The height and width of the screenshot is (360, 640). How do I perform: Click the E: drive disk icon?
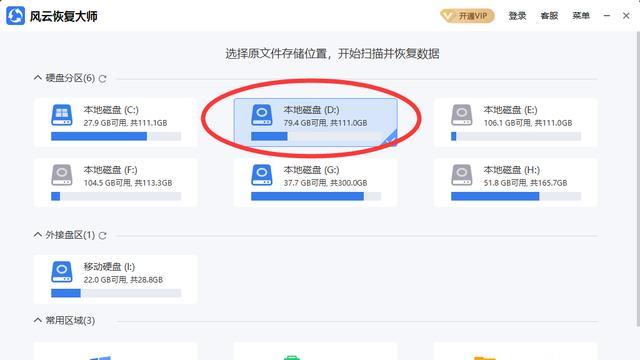[462, 115]
